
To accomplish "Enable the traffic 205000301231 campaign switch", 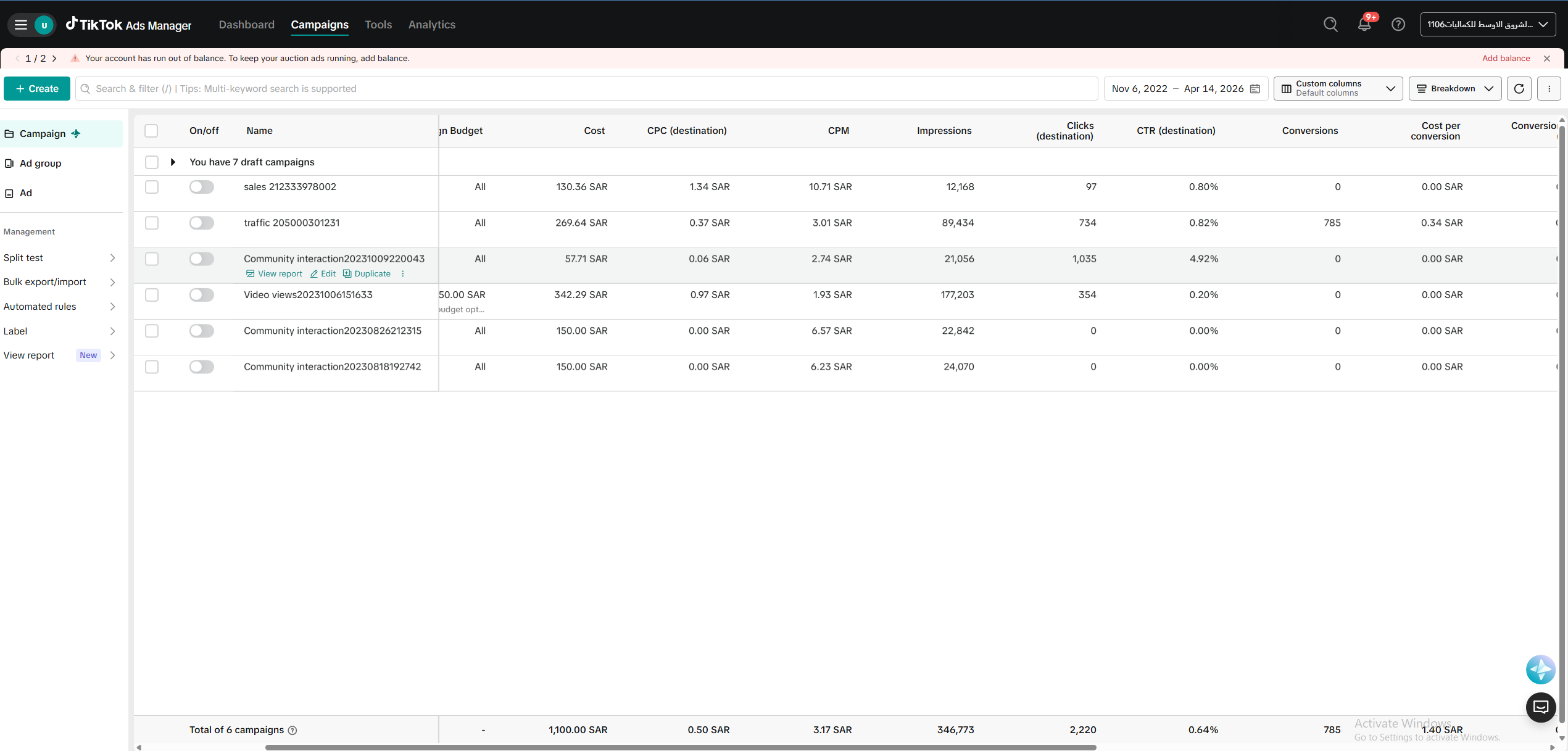I will (201, 223).
